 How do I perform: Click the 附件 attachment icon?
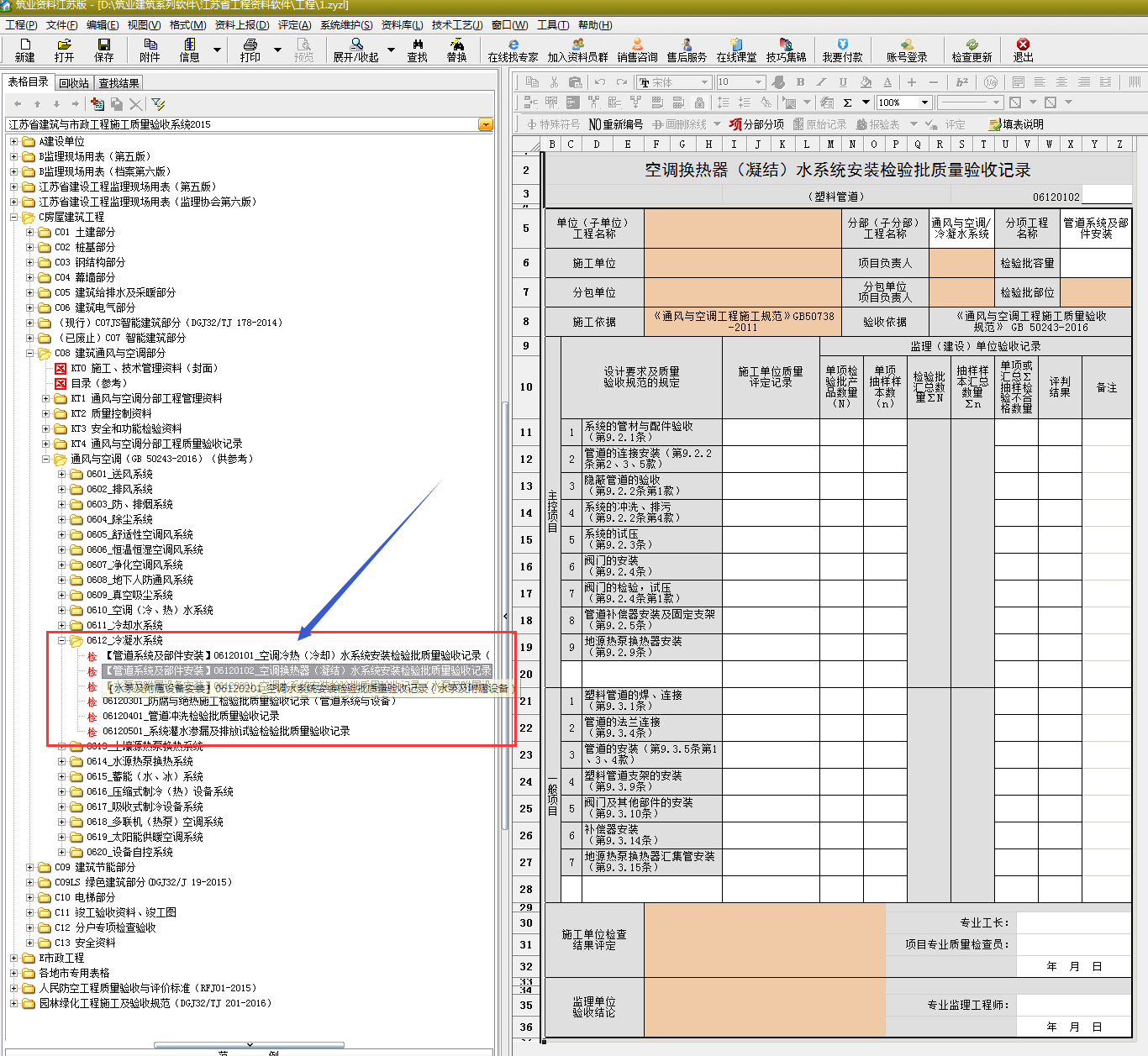150,50
